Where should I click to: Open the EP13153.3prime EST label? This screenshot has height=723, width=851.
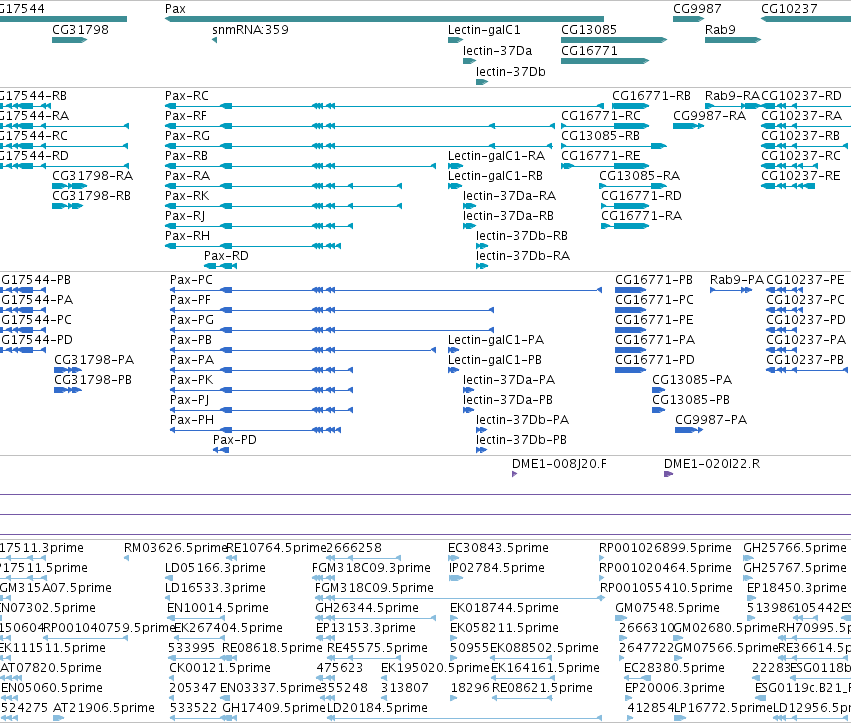click(366, 629)
